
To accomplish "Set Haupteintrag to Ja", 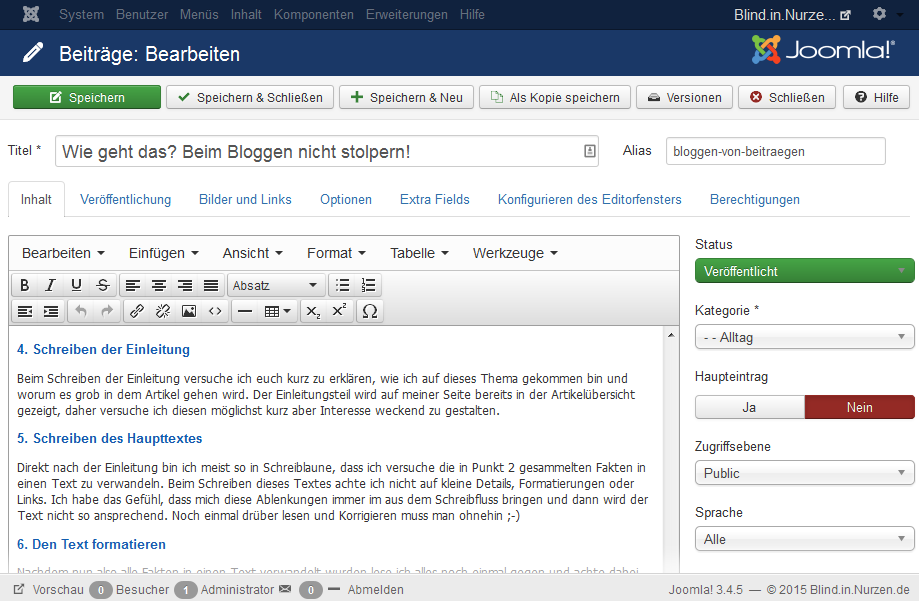I will pos(750,407).
